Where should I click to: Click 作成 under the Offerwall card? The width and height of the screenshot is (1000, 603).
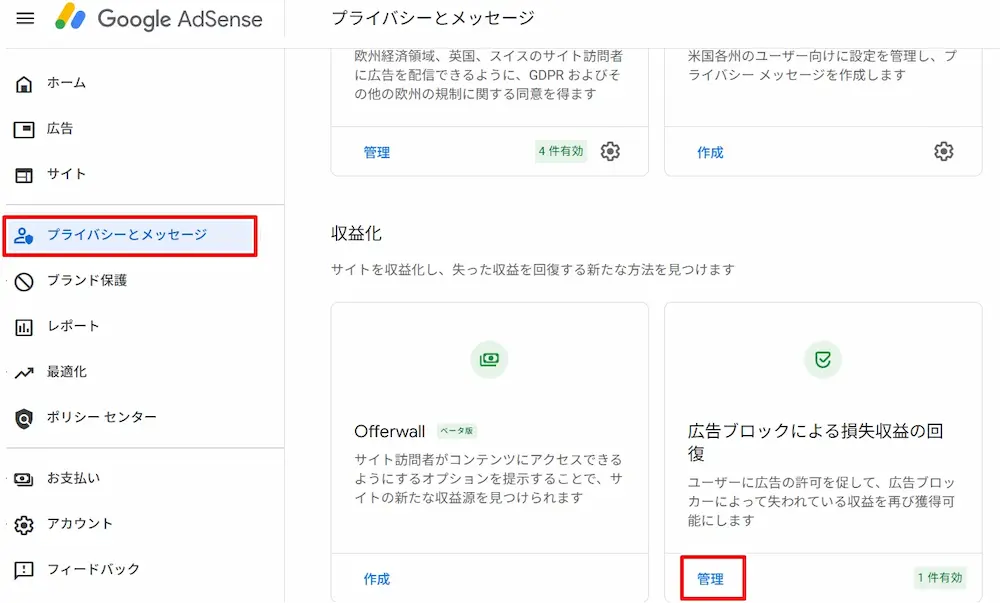[375, 578]
